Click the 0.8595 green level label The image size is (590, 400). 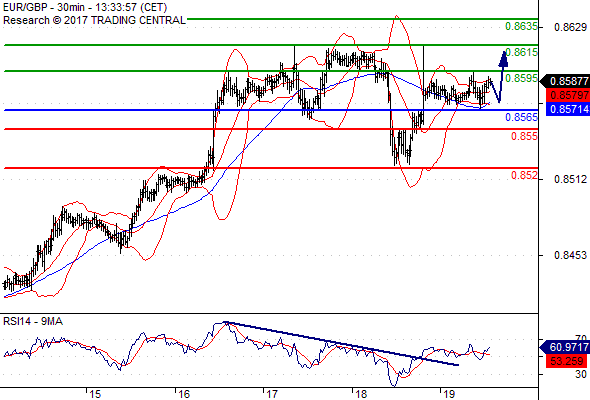click(521, 78)
